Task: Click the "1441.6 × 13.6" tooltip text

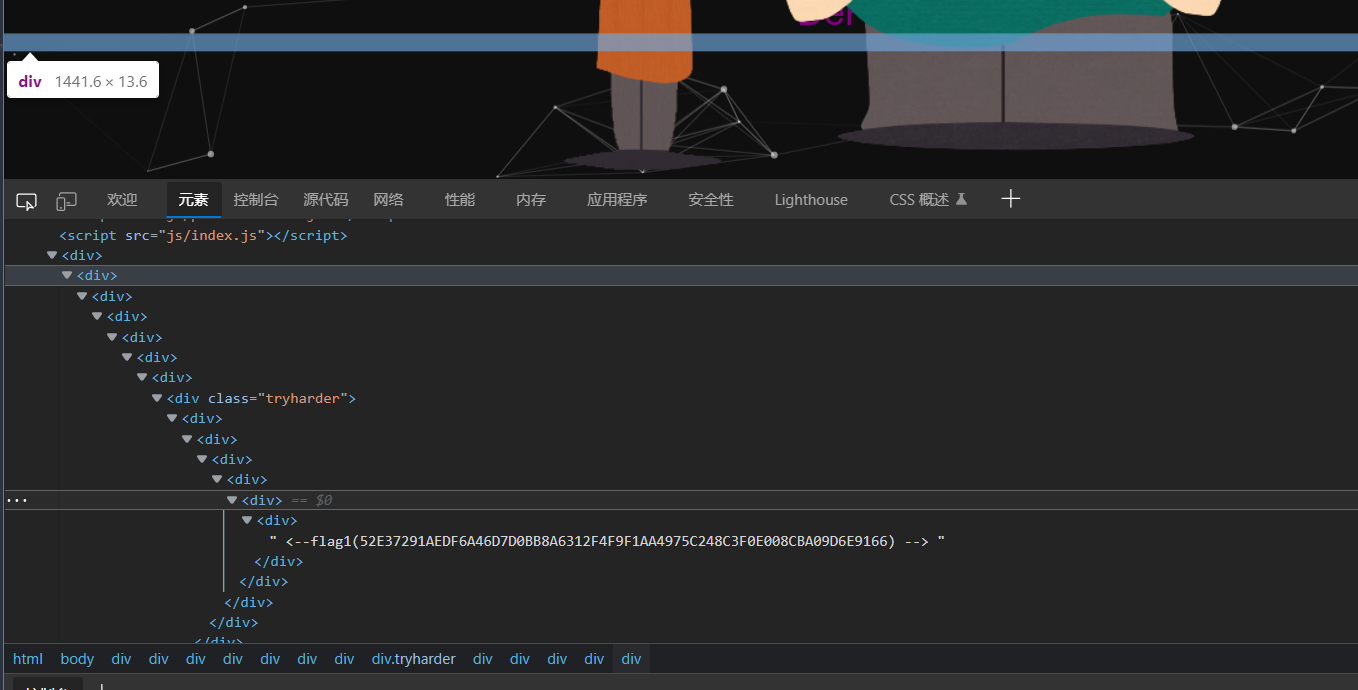Action: [x=101, y=81]
